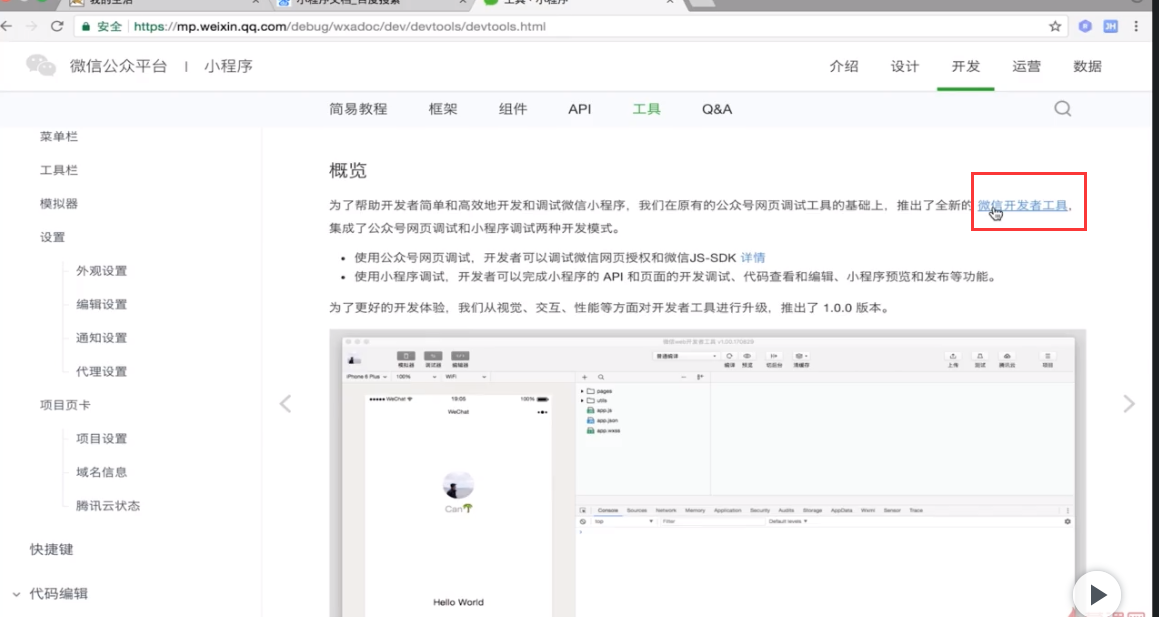Open the documentation search magnifier
The height and width of the screenshot is (617, 1159).
(x=1062, y=109)
